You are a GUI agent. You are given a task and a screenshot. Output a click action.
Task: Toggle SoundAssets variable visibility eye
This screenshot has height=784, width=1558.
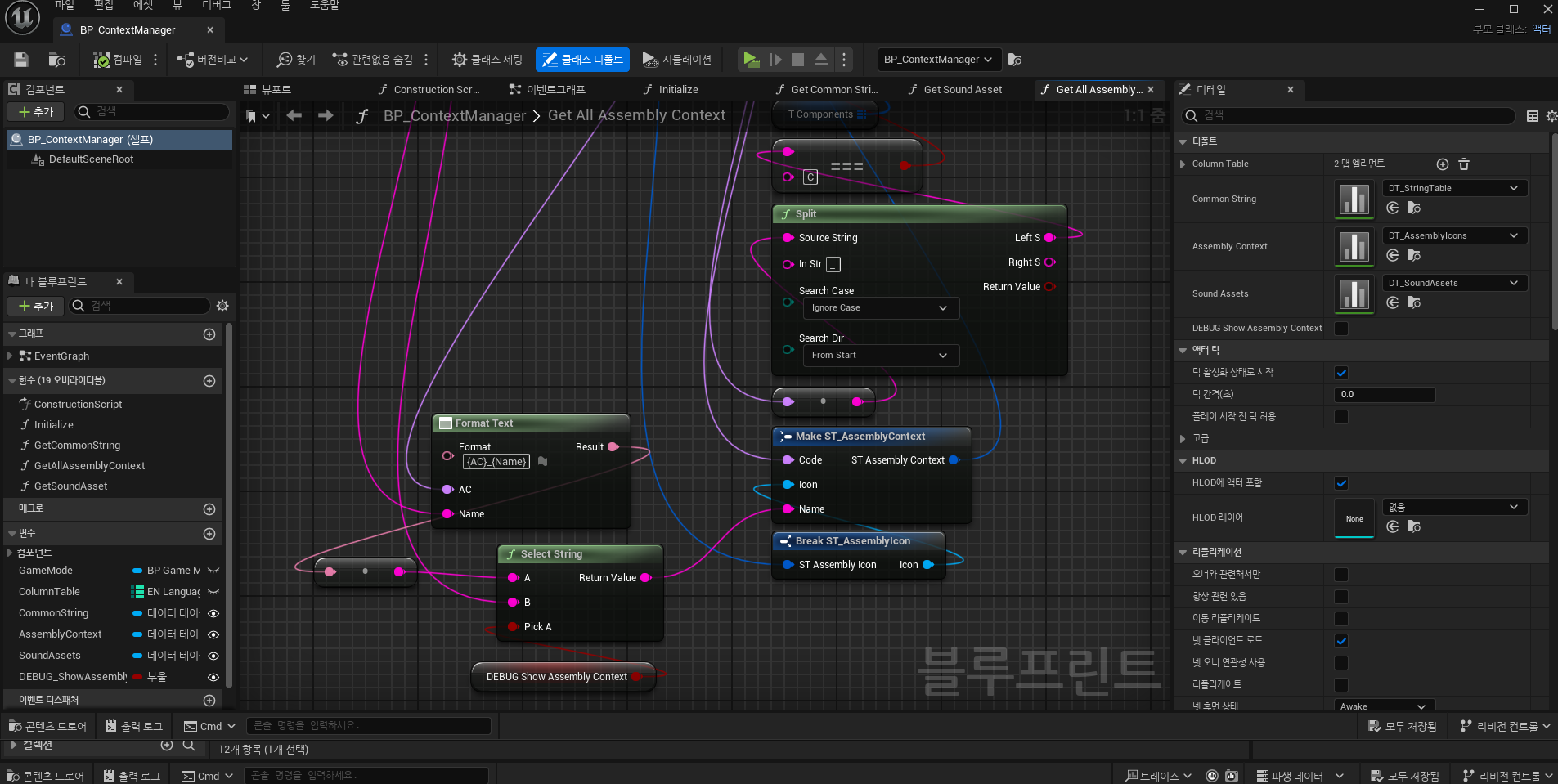[213, 656]
